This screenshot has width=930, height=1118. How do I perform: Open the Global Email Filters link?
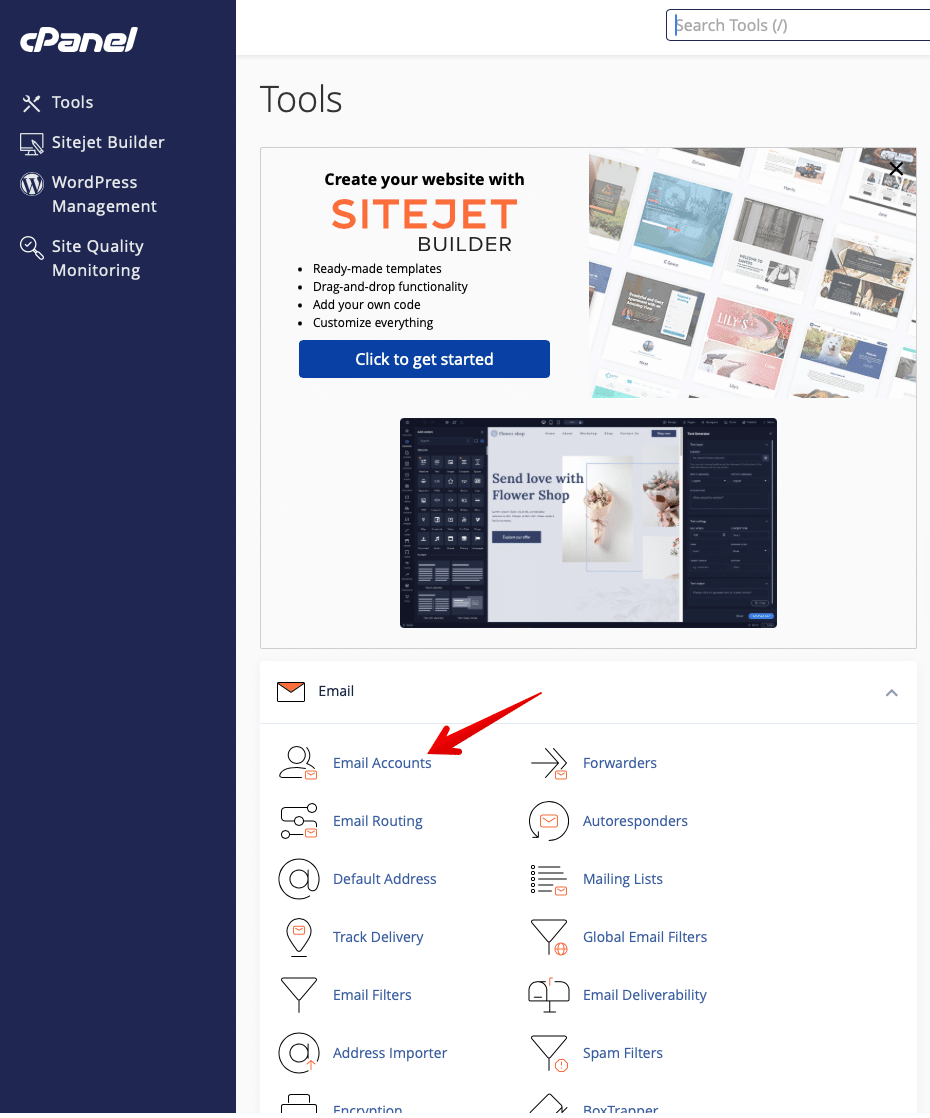pos(645,937)
